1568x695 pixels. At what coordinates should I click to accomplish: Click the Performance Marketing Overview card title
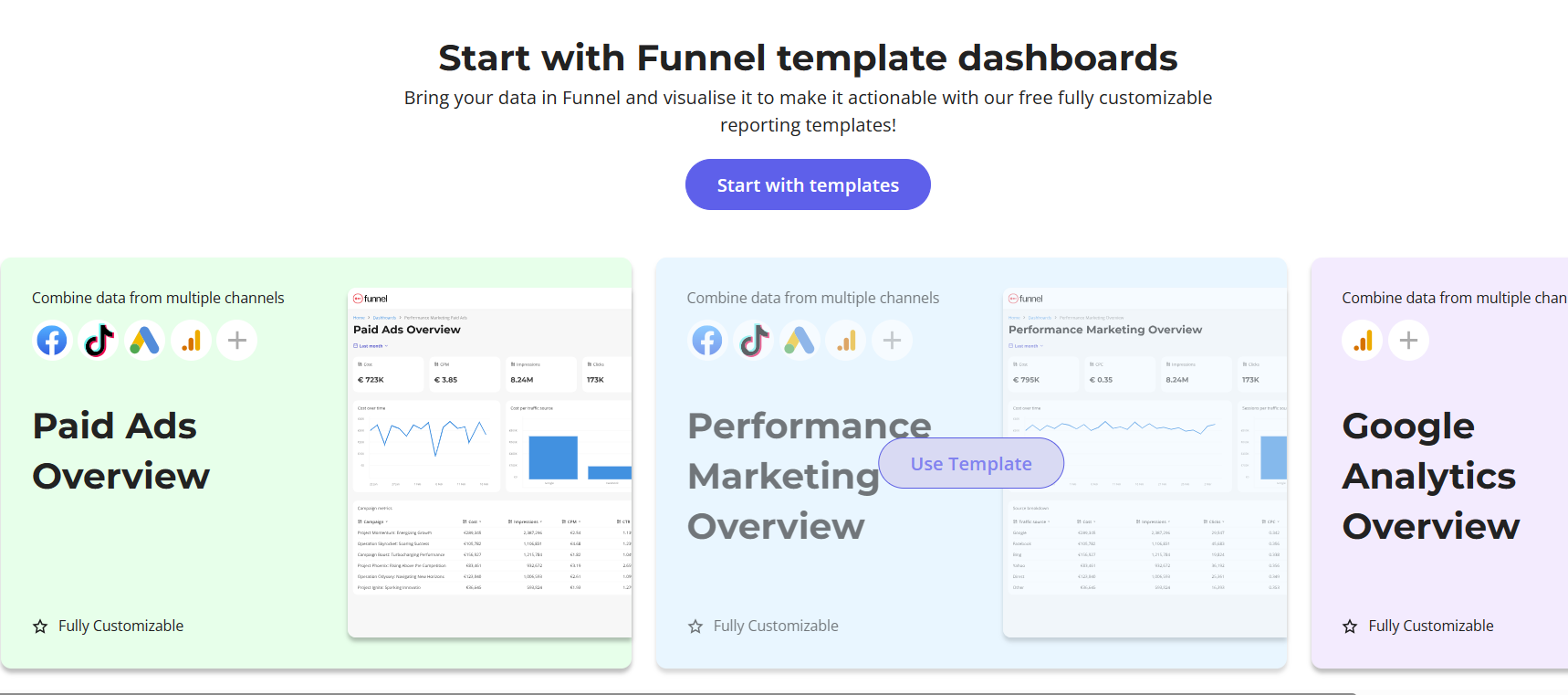pyautogui.click(x=810, y=476)
